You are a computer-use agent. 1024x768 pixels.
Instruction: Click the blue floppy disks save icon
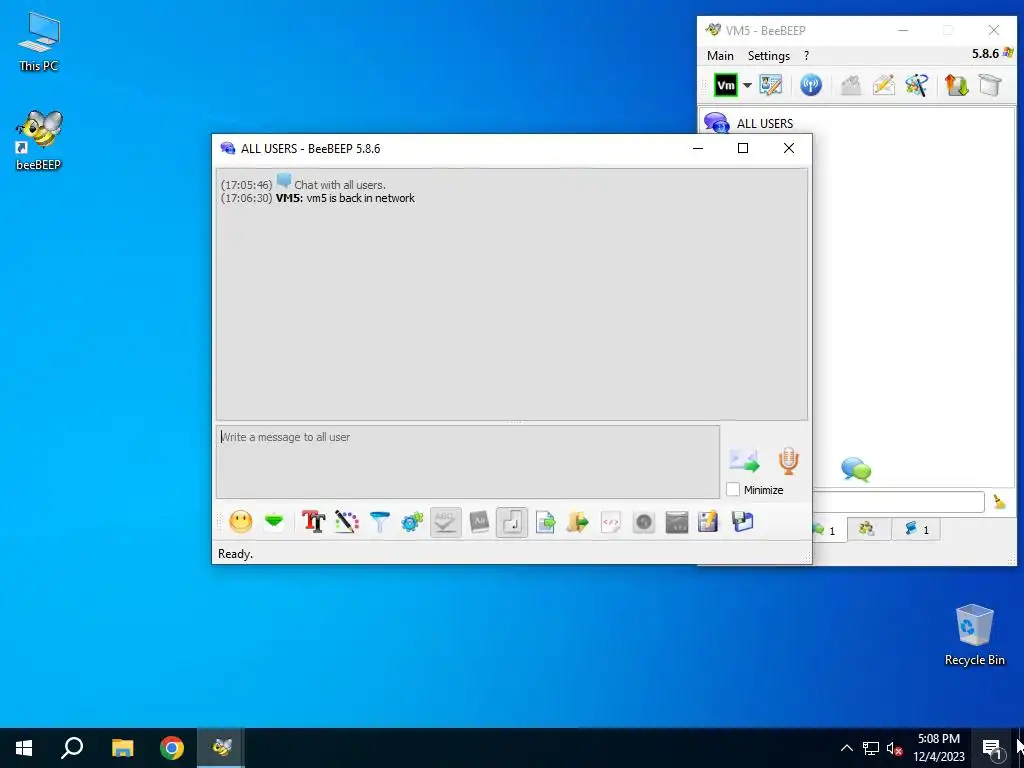[x=743, y=522]
